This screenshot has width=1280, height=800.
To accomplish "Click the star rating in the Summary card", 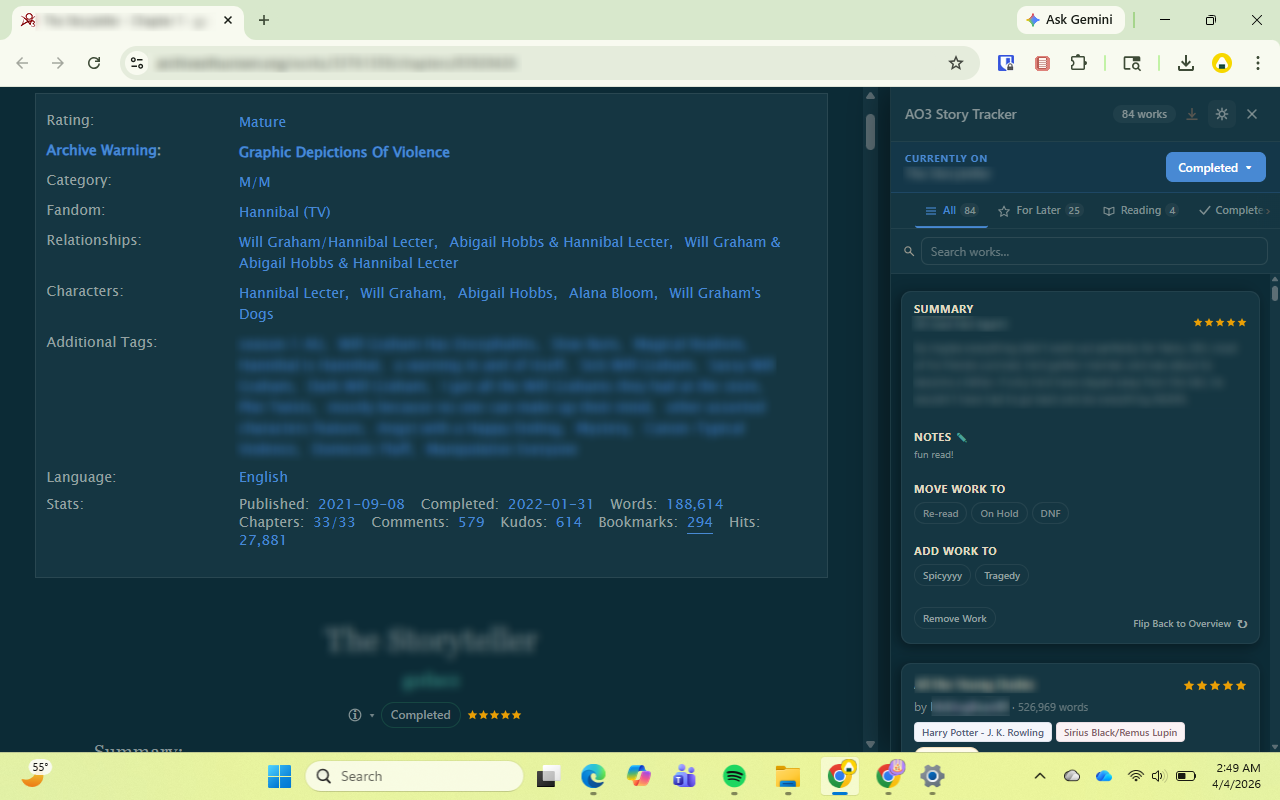I will tap(1220, 323).
